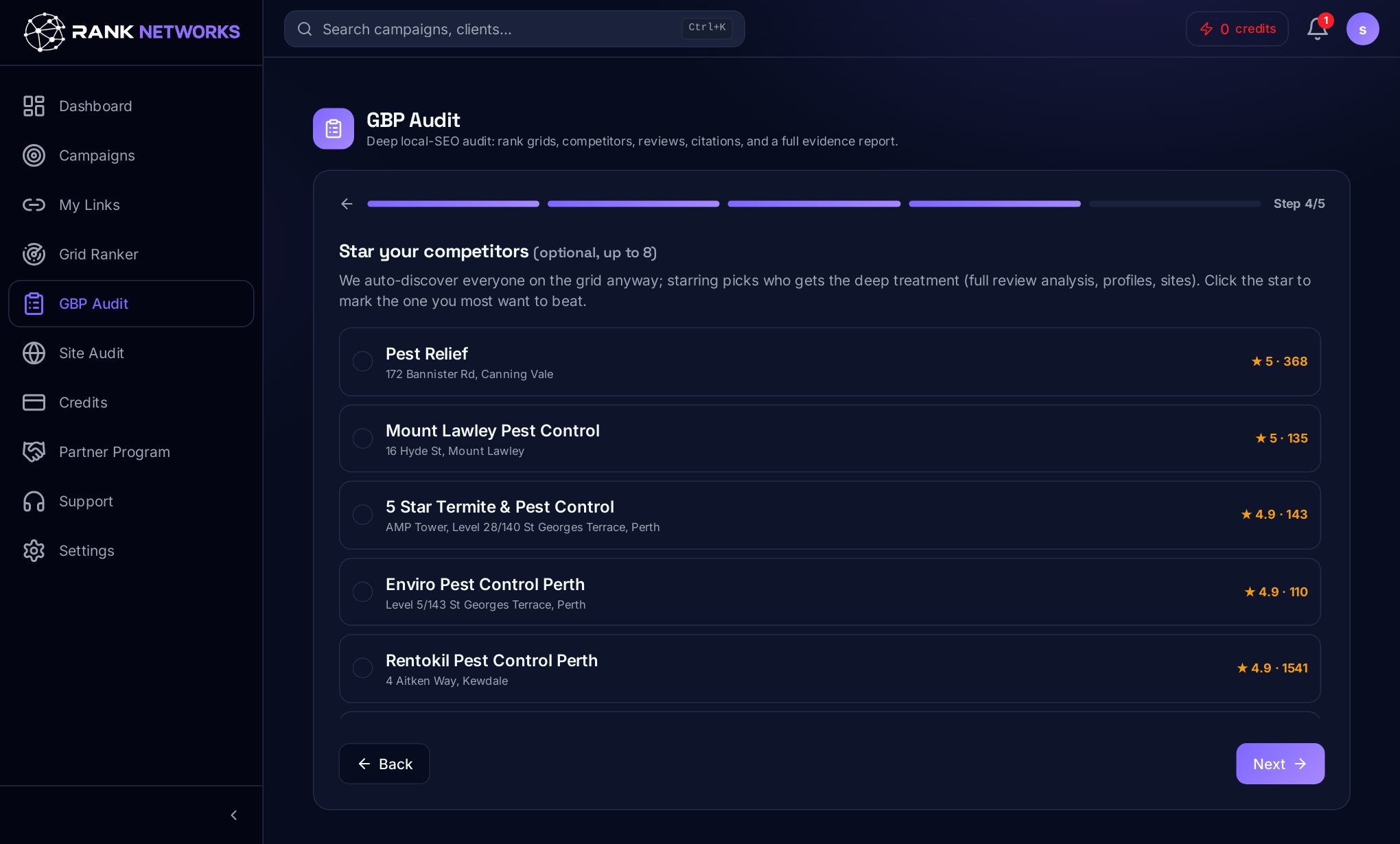Click the address 172 Bannister Rd, Canning Vale

pos(469,374)
